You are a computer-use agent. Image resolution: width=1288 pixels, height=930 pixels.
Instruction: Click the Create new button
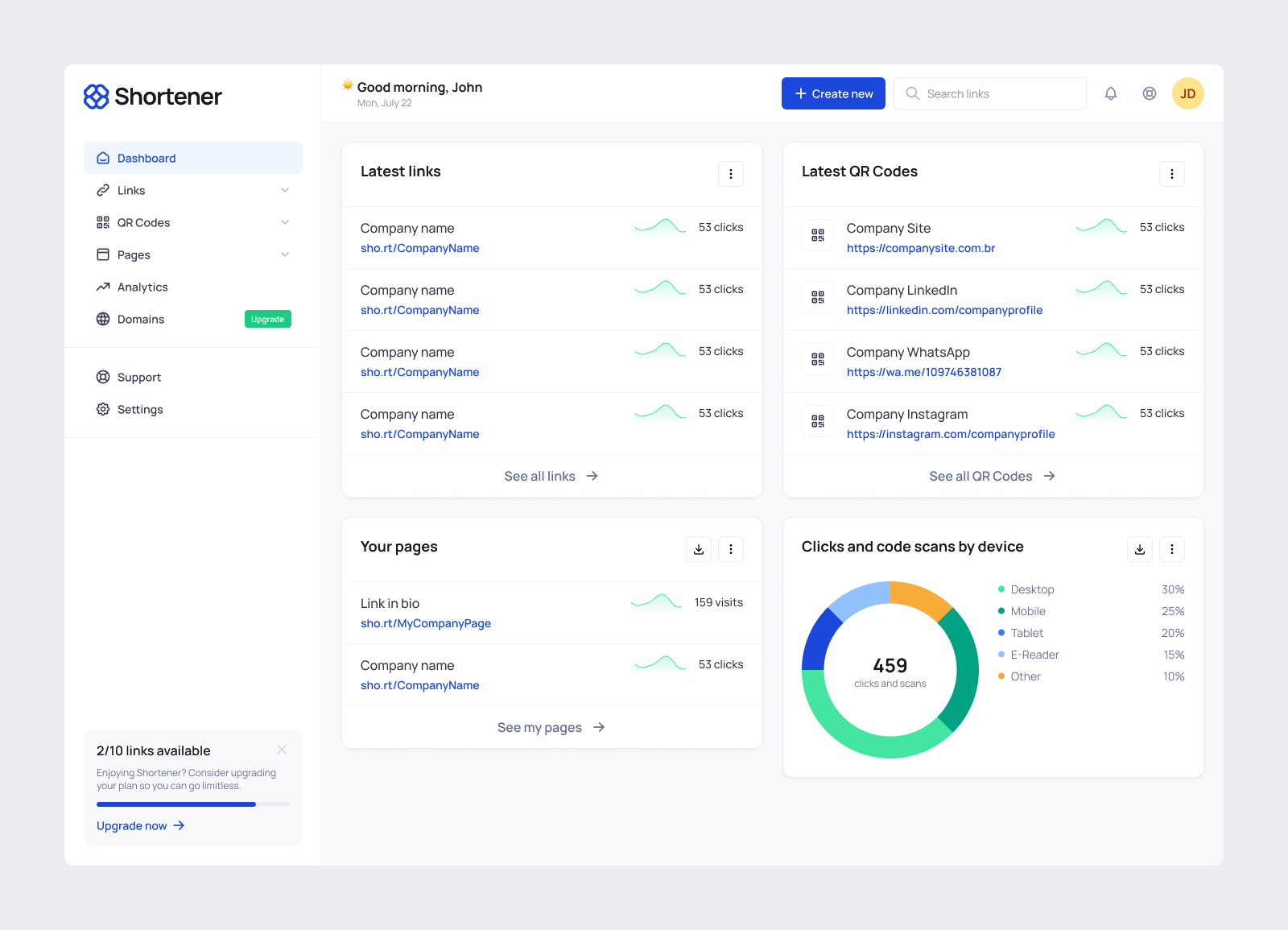coord(833,93)
